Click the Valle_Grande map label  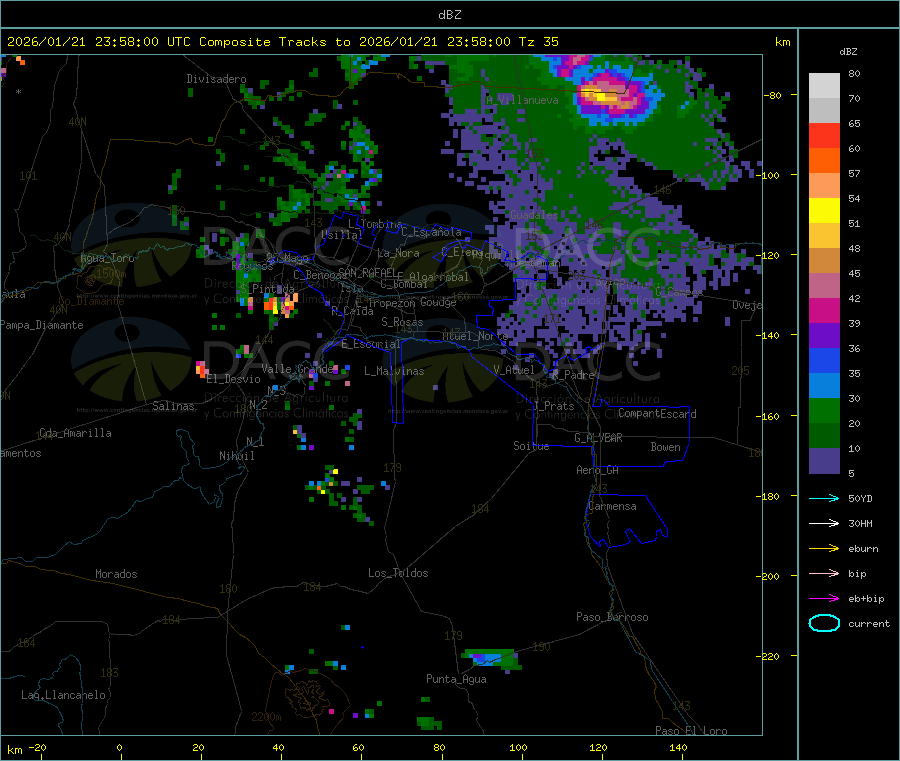click(298, 369)
